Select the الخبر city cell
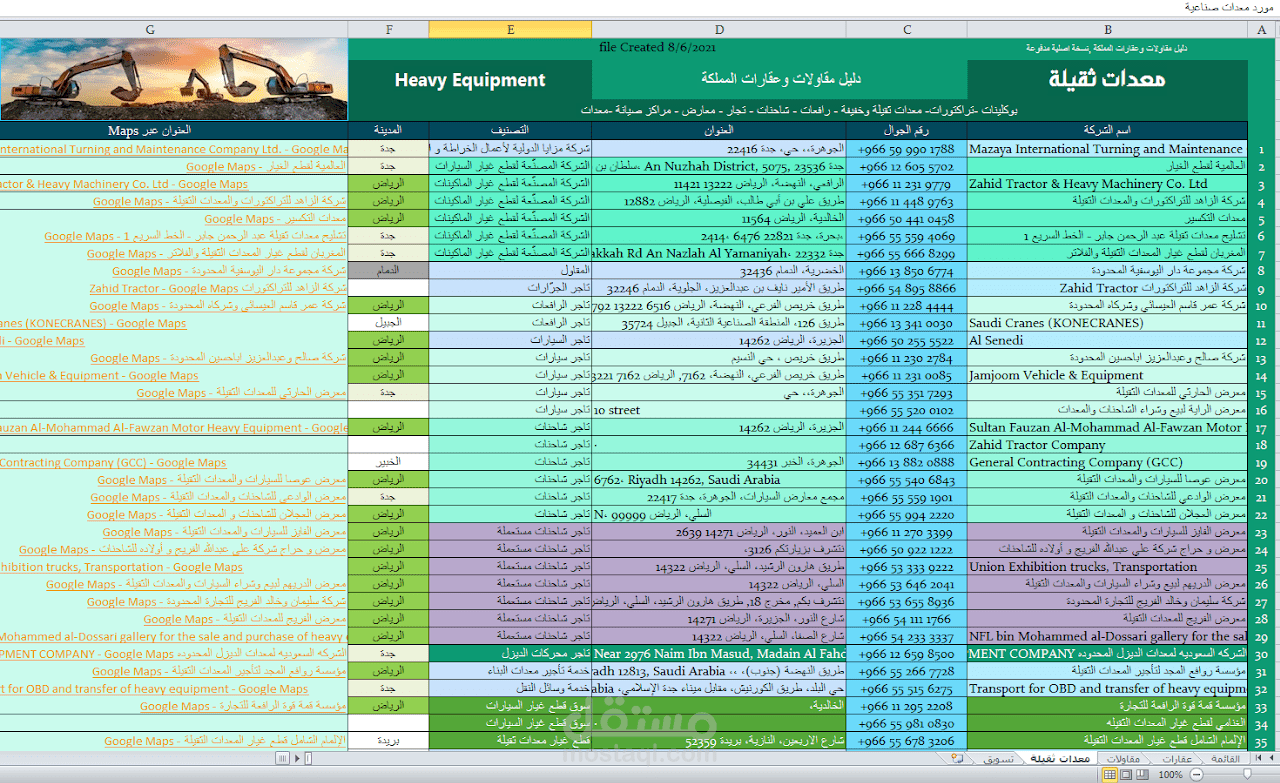1280x783 pixels. (389, 463)
